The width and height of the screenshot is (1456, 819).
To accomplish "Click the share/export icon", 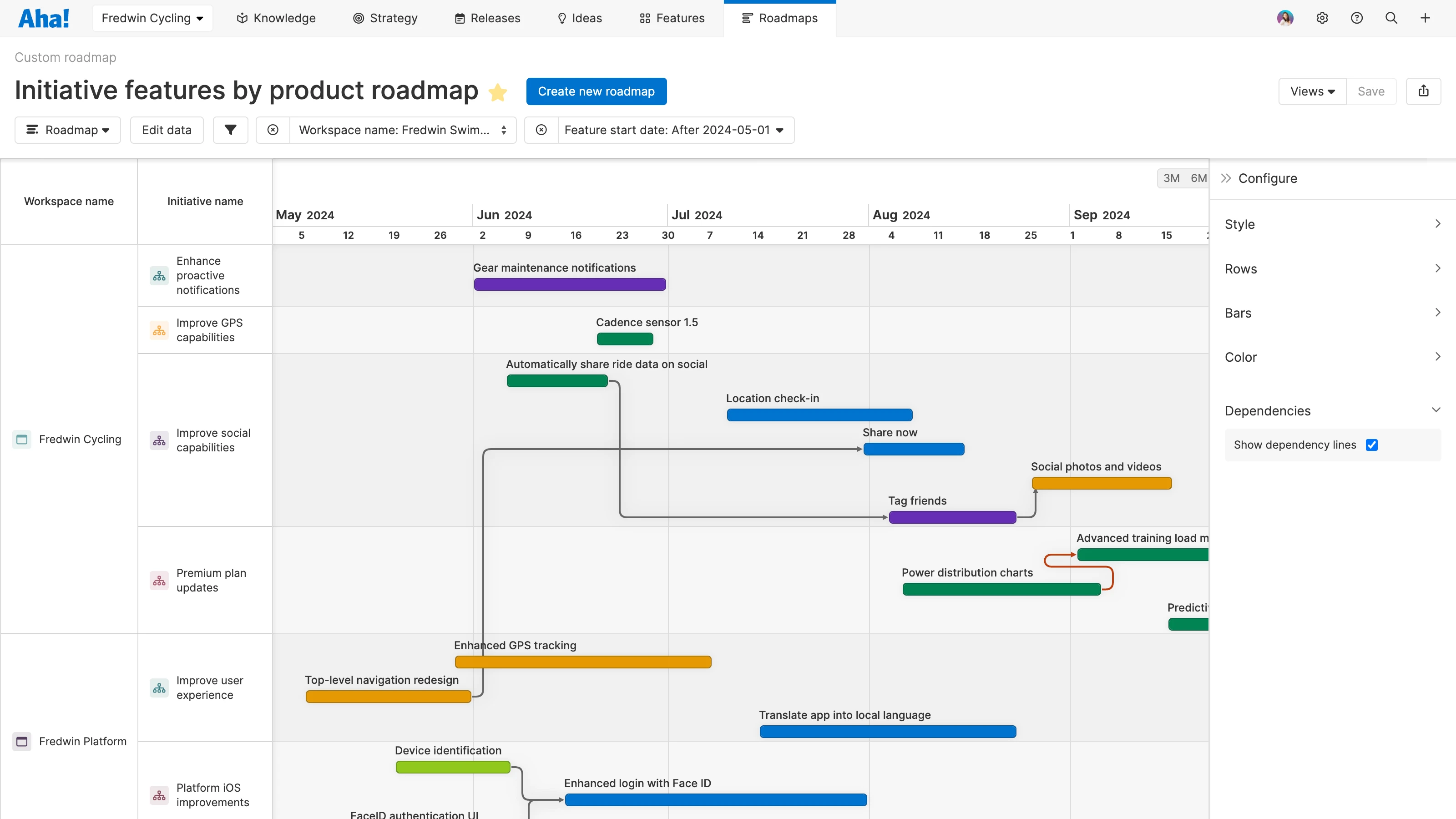I will (1423, 91).
